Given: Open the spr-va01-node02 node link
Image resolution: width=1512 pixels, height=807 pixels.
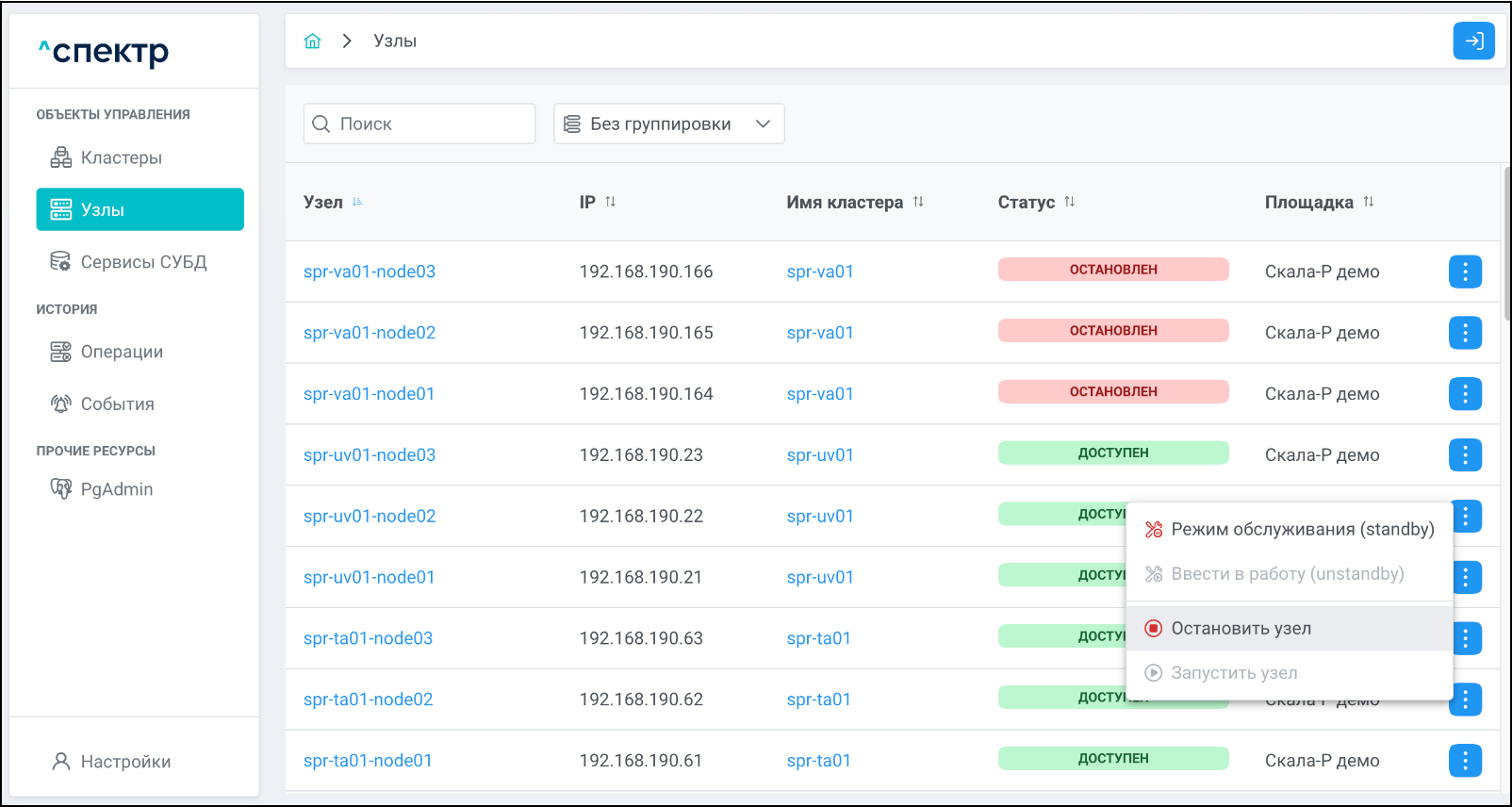Looking at the screenshot, I should [370, 333].
